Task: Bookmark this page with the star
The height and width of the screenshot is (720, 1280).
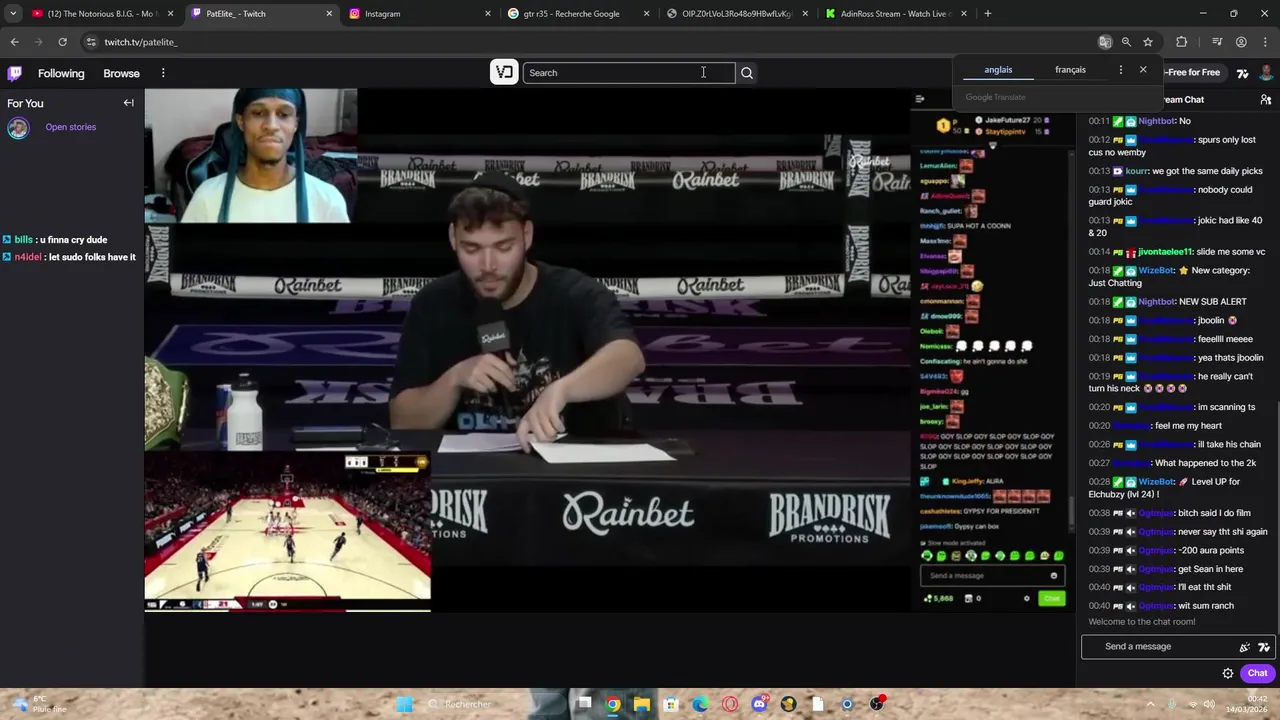Action: point(1148,42)
